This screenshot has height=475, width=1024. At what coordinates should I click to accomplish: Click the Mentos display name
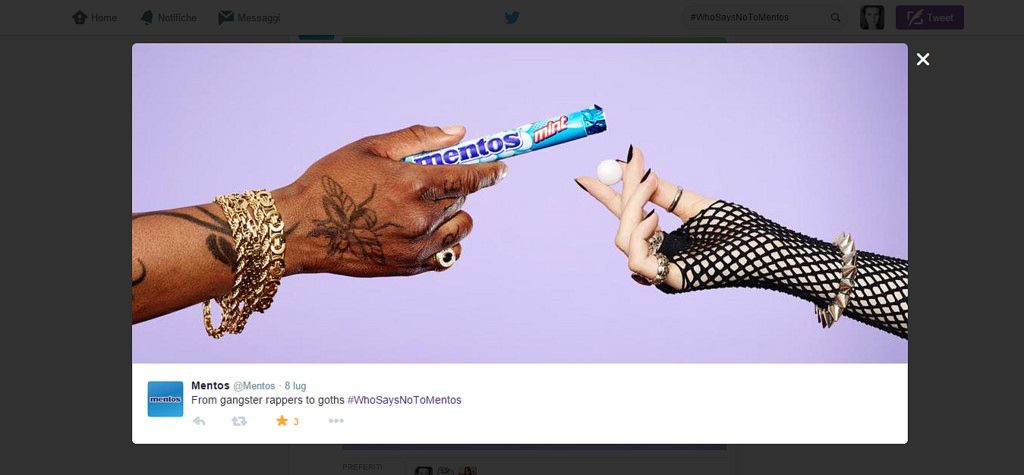(x=210, y=385)
